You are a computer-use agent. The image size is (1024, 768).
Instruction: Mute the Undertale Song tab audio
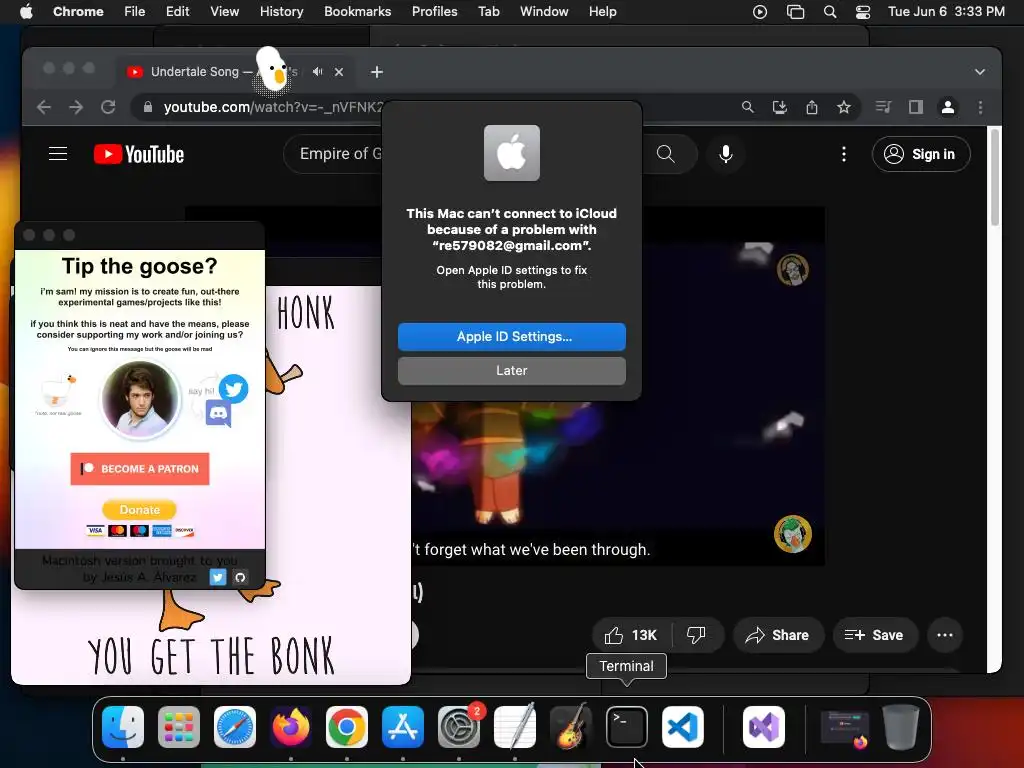[x=317, y=72]
